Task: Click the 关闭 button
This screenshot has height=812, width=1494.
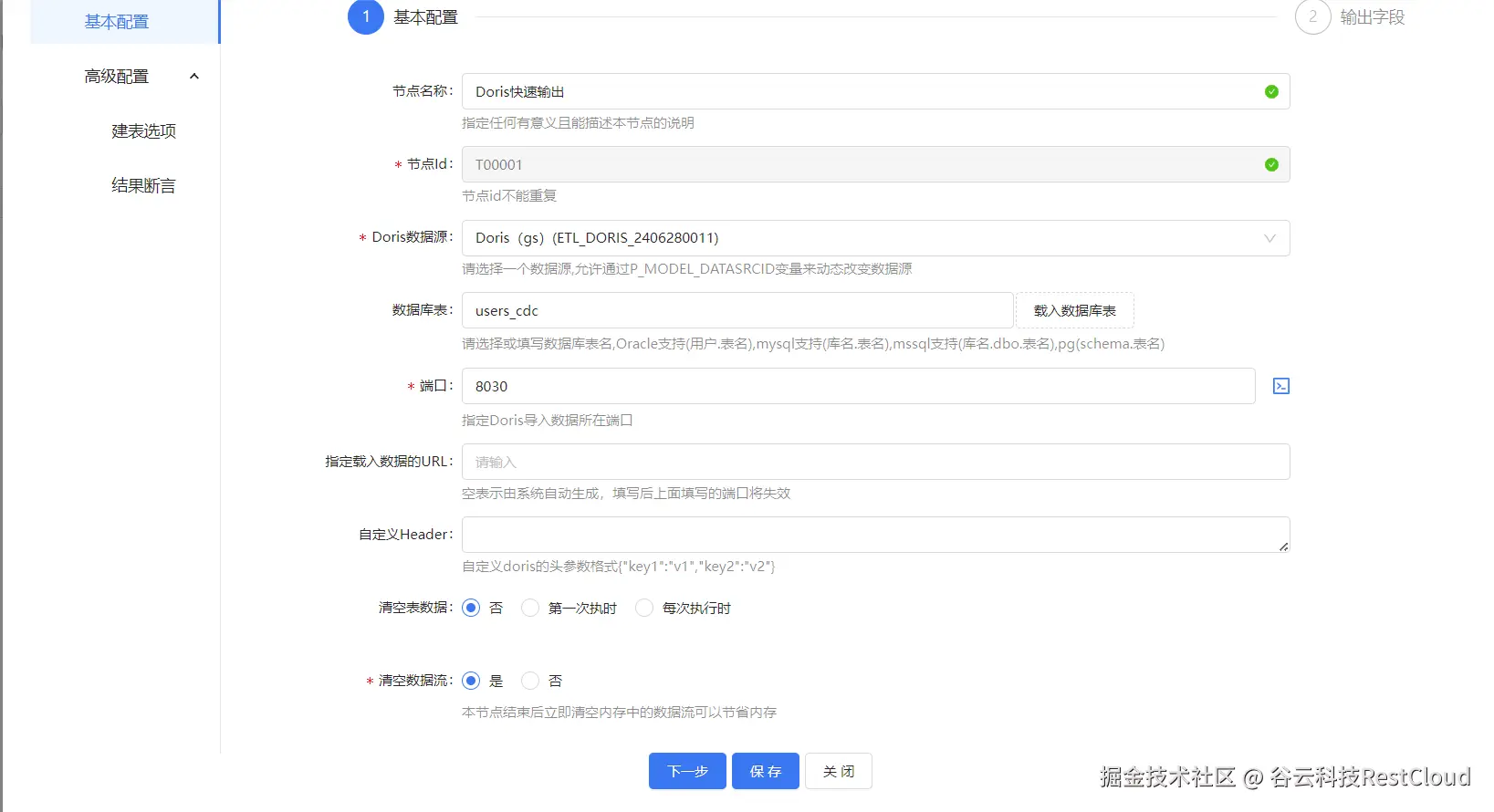Action: (839, 771)
